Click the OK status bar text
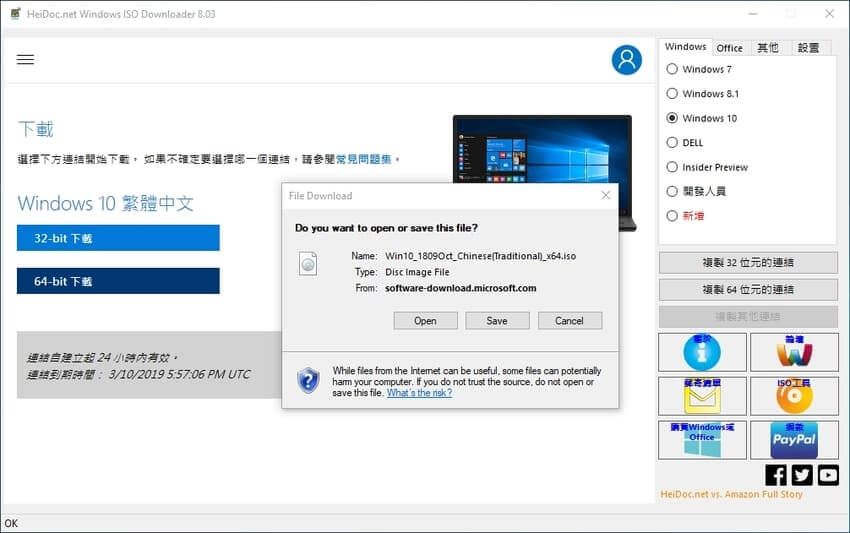Viewport: 850px width, 533px height. 11,523
